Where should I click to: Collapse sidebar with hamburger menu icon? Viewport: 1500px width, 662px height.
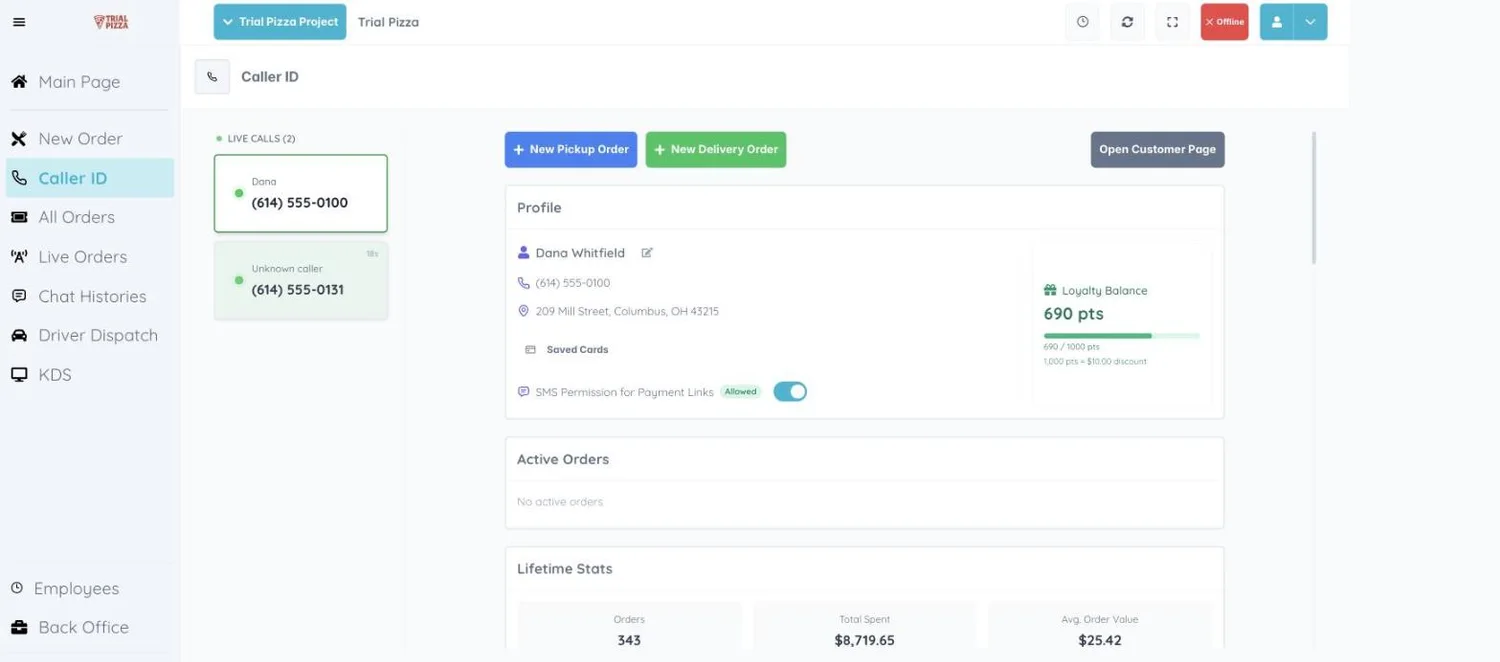19,22
